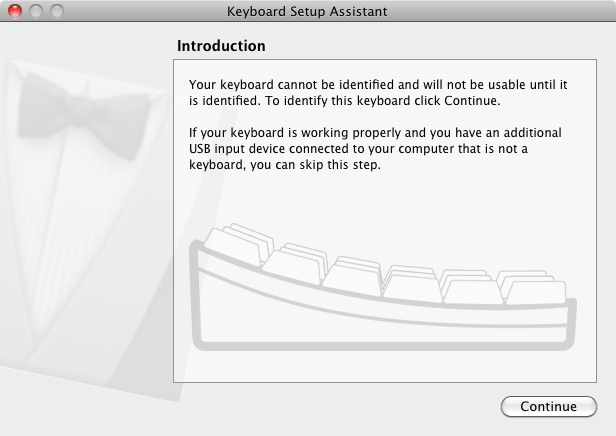This screenshot has width=616, height=436.
Task: Click the keyboard illustration's bottom base edge
Action: pos(380,346)
